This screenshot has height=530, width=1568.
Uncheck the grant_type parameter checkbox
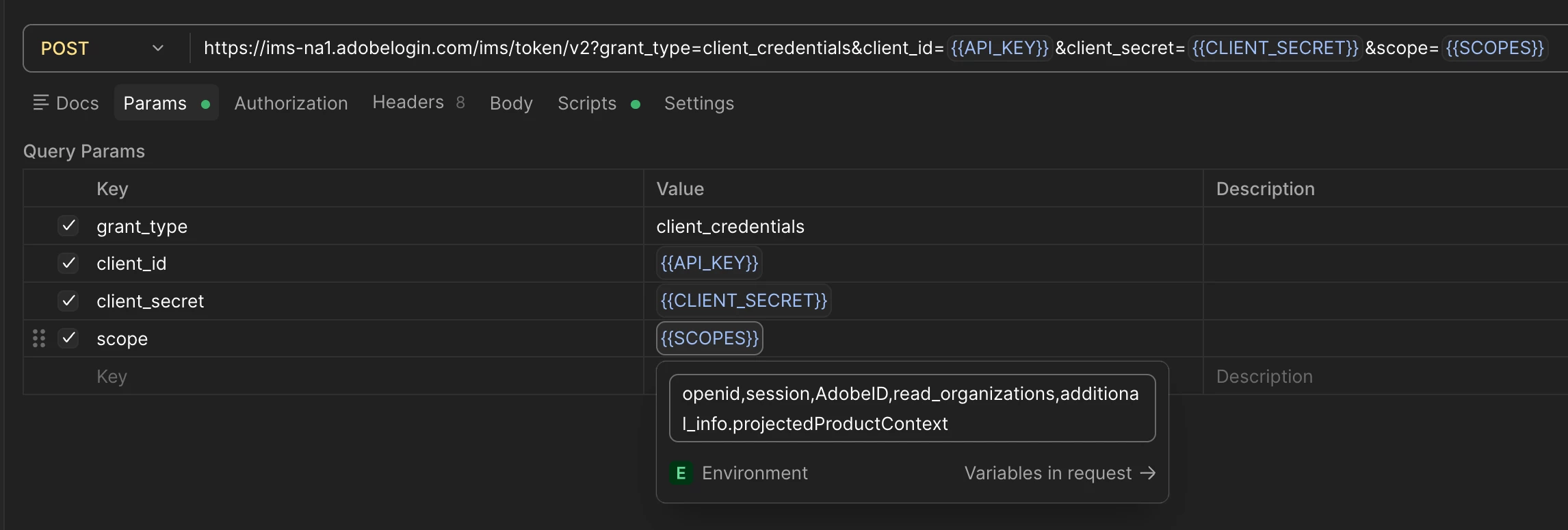point(68,226)
